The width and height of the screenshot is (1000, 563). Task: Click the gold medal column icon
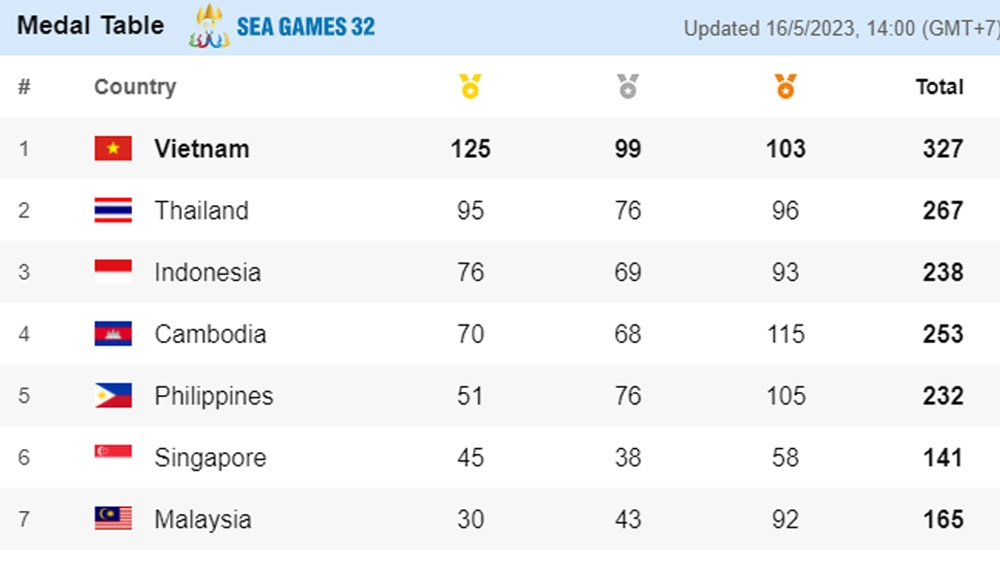(x=471, y=86)
